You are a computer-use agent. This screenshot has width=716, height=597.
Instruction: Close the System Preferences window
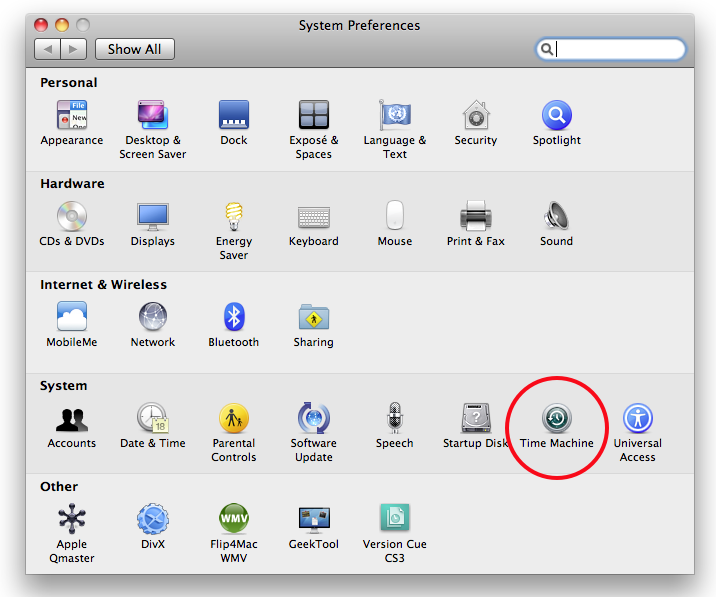click(x=41, y=25)
